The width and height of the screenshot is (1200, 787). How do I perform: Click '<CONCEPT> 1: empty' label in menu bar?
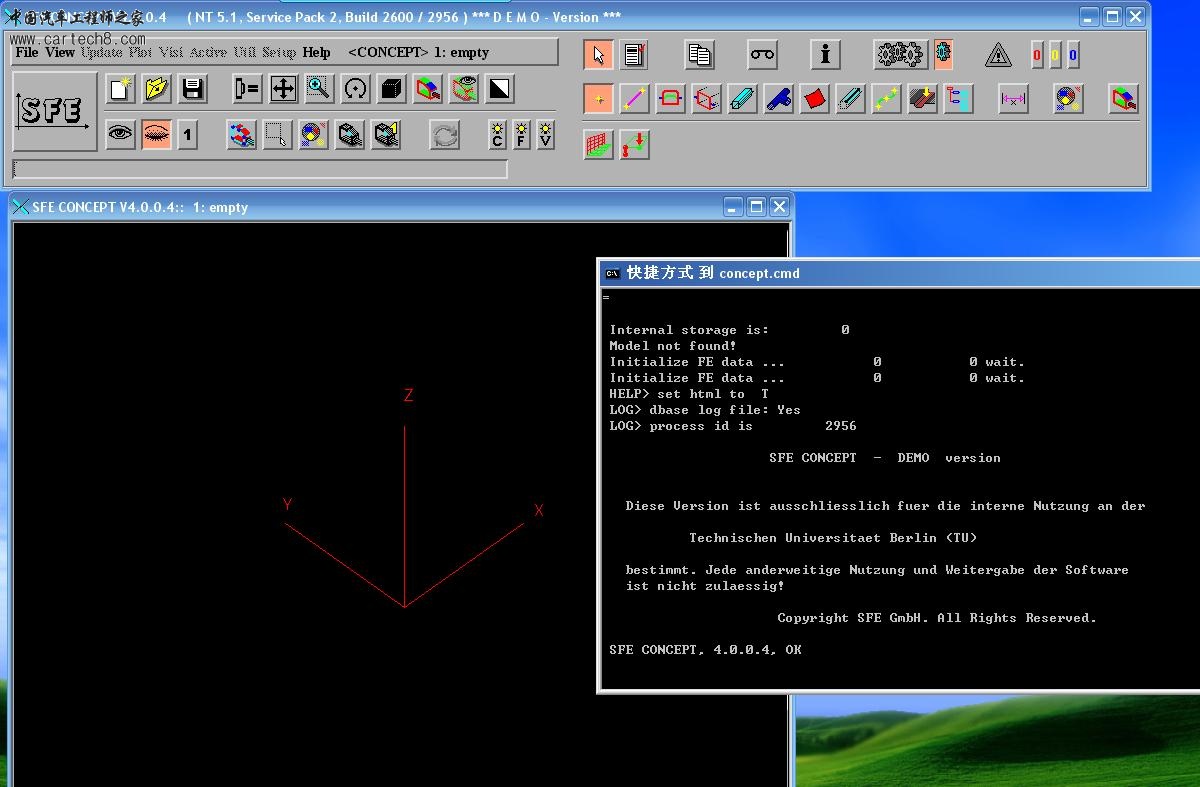coord(419,52)
